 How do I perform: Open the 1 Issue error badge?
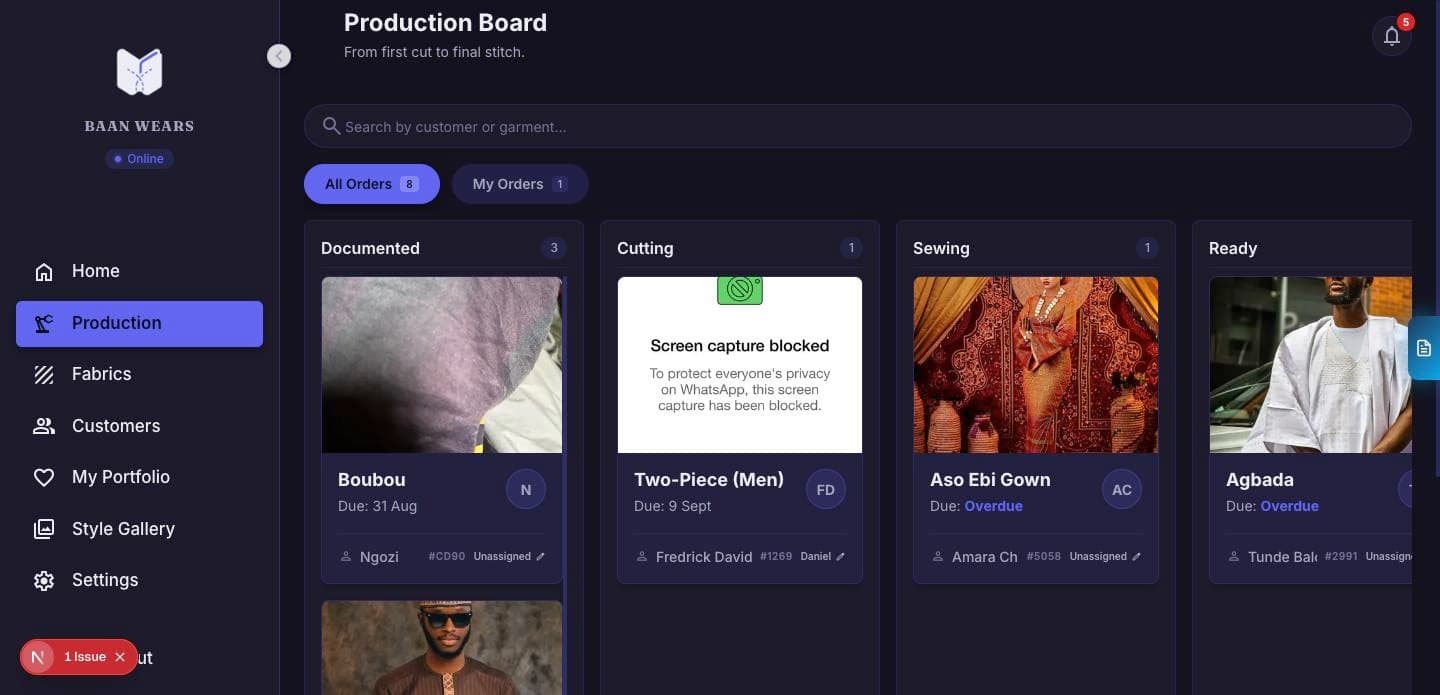pos(85,657)
